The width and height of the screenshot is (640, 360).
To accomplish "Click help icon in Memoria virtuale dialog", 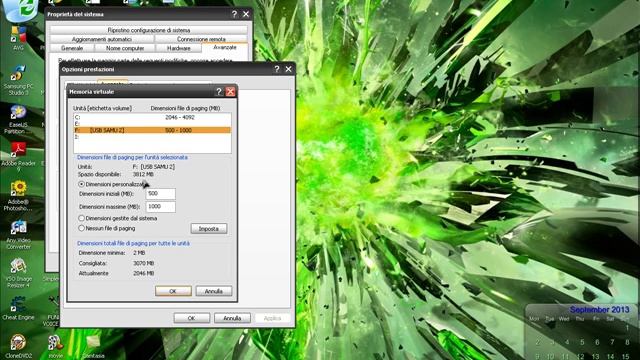I will pos(218,92).
